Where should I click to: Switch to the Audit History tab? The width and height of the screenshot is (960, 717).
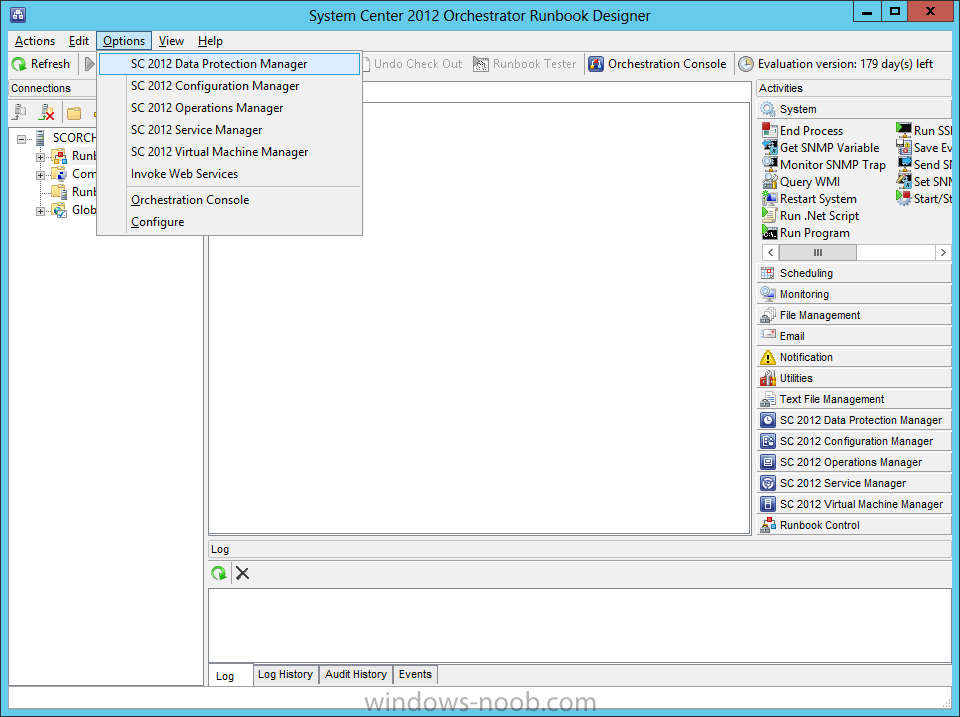pos(355,674)
